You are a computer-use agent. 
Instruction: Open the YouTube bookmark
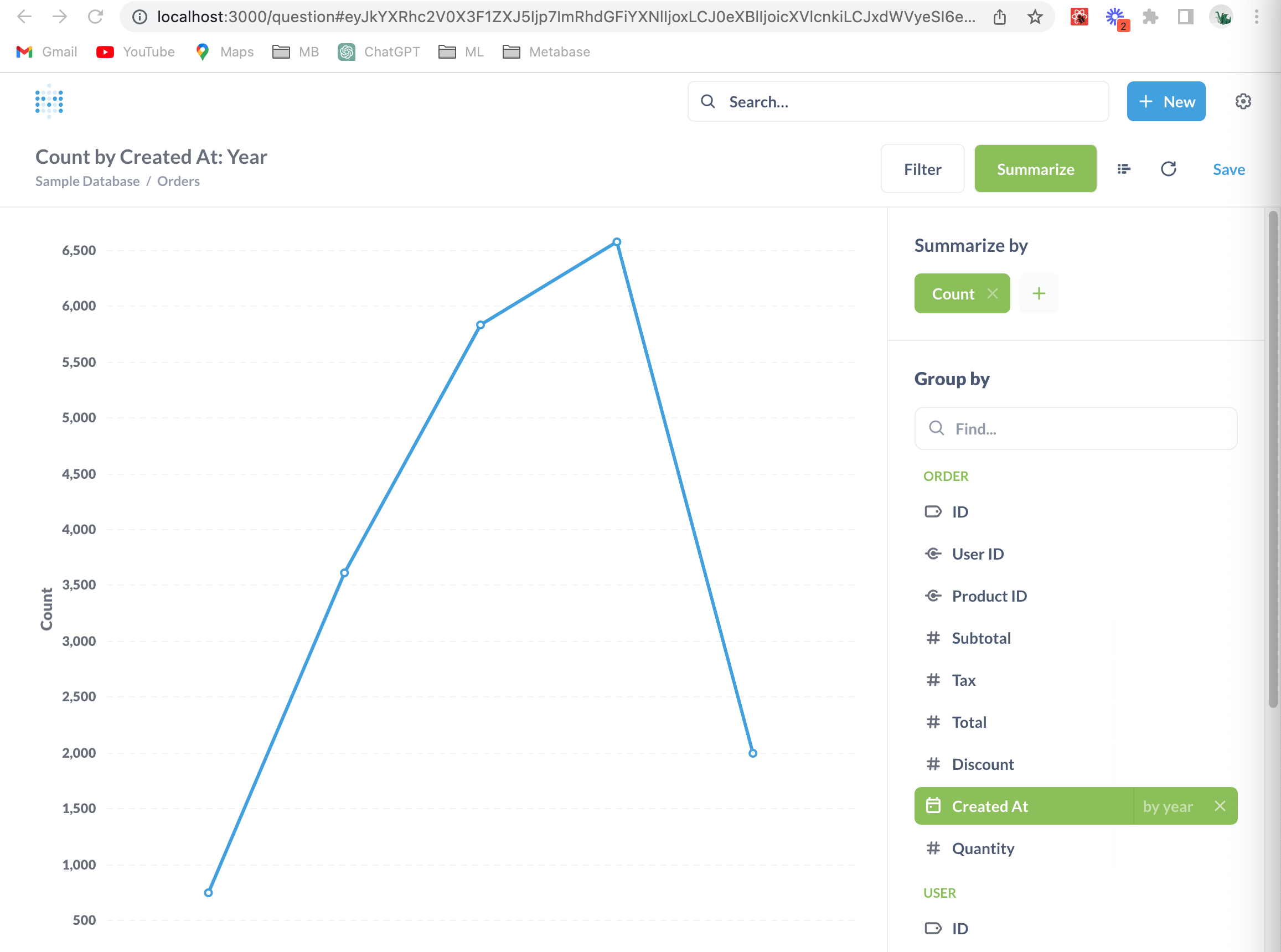135,52
